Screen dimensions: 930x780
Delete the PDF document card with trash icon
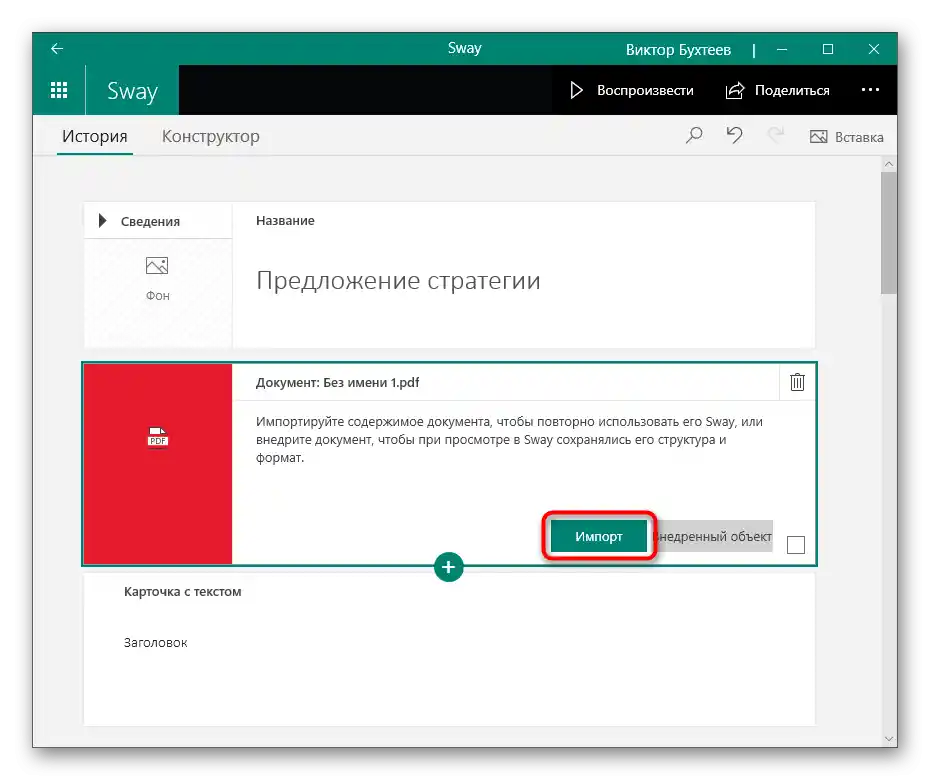[797, 382]
